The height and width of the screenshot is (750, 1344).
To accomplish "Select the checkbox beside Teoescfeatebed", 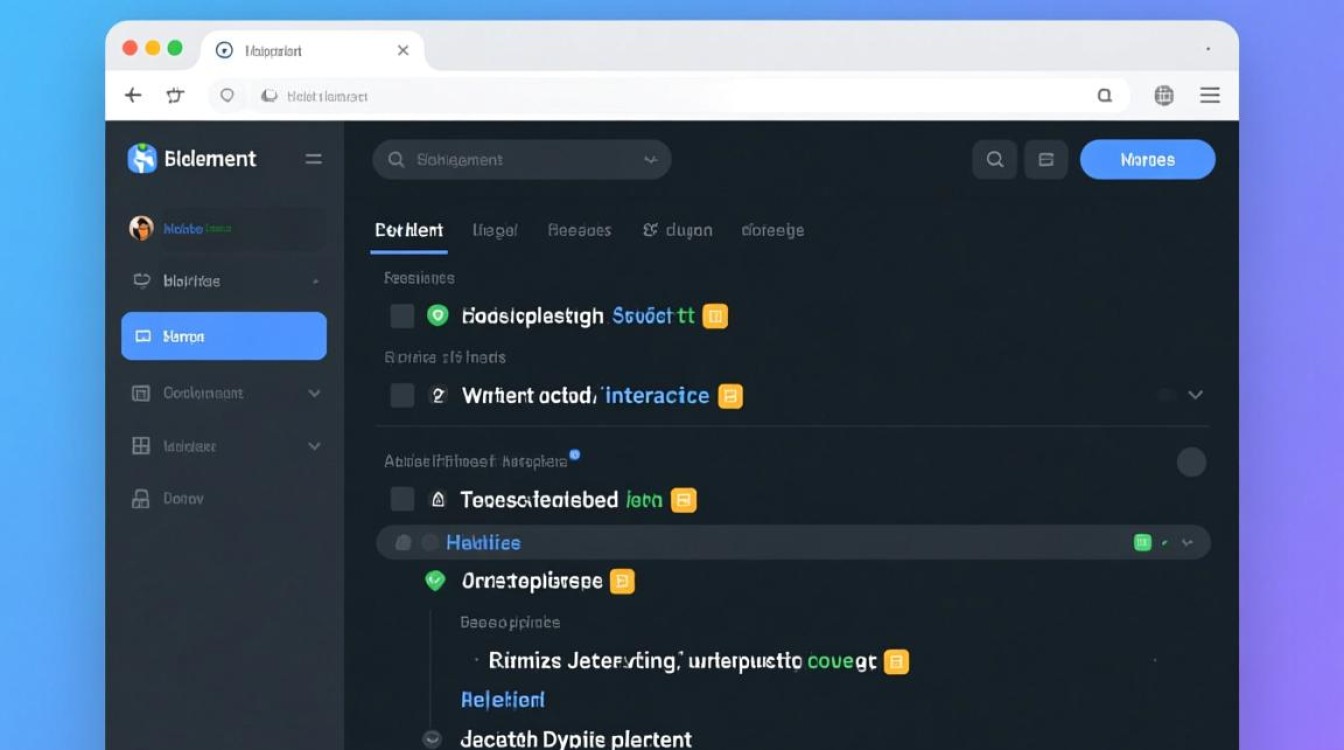I will tap(402, 498).
